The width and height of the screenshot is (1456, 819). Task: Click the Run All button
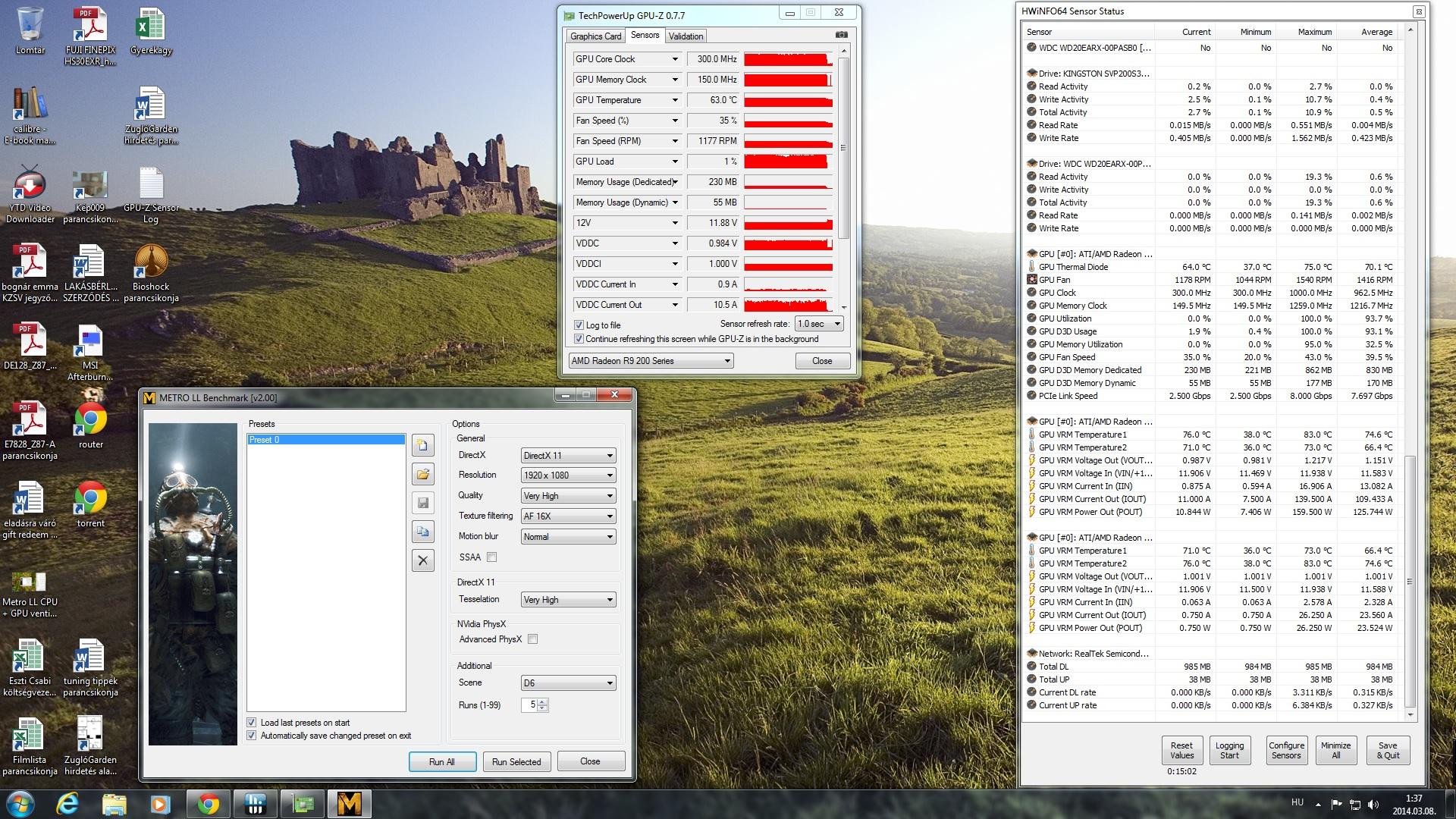point(442,761)
